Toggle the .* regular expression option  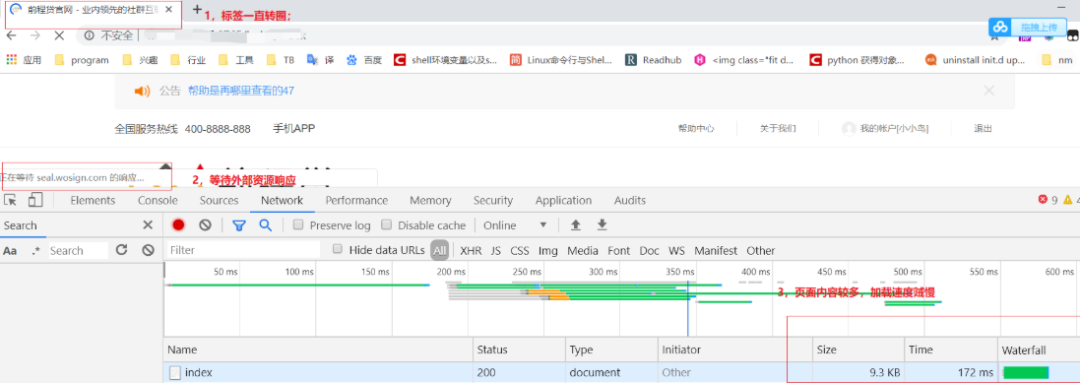pos(36,251)
